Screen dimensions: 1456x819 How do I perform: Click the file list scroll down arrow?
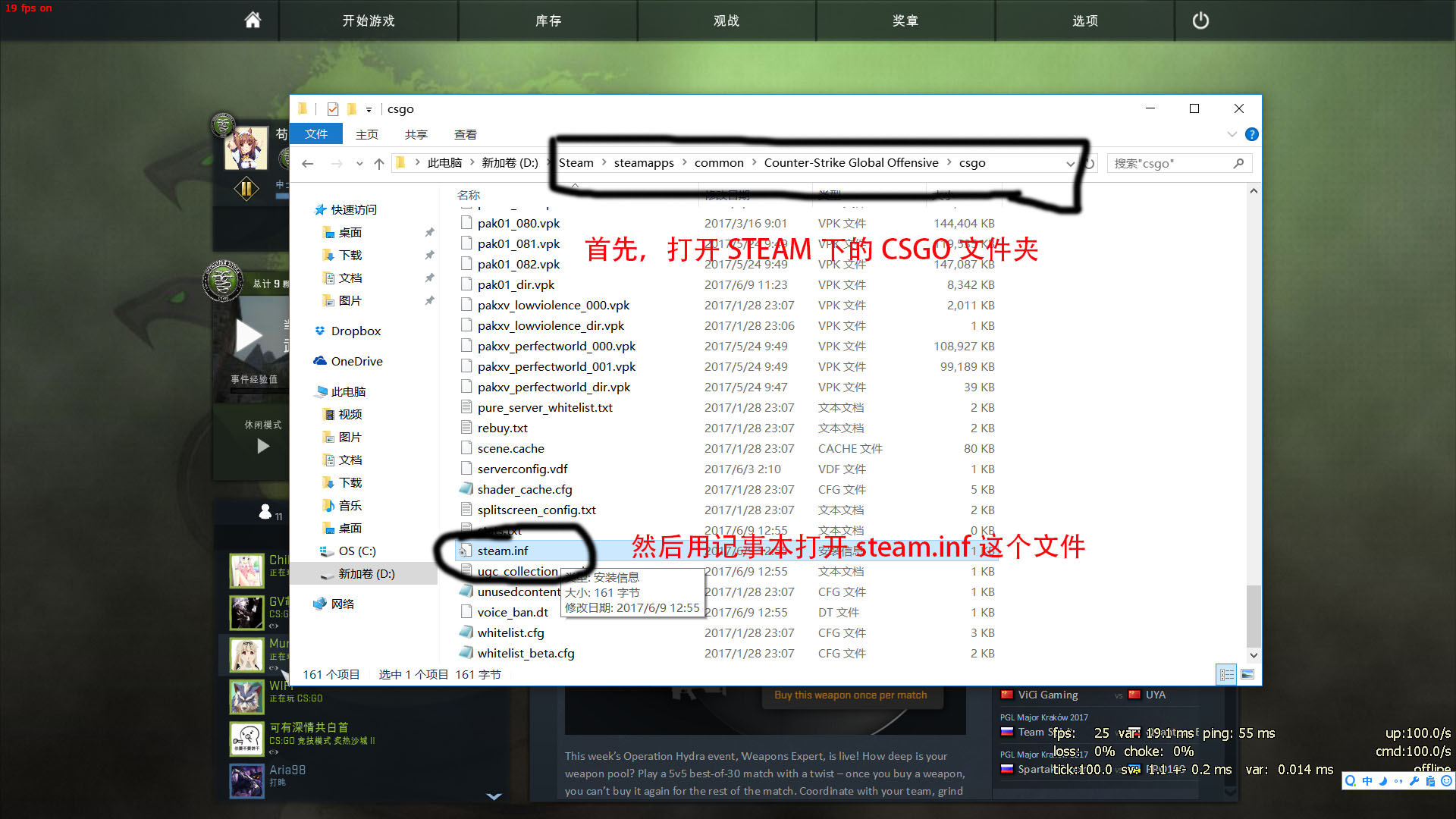[1254, 656]
